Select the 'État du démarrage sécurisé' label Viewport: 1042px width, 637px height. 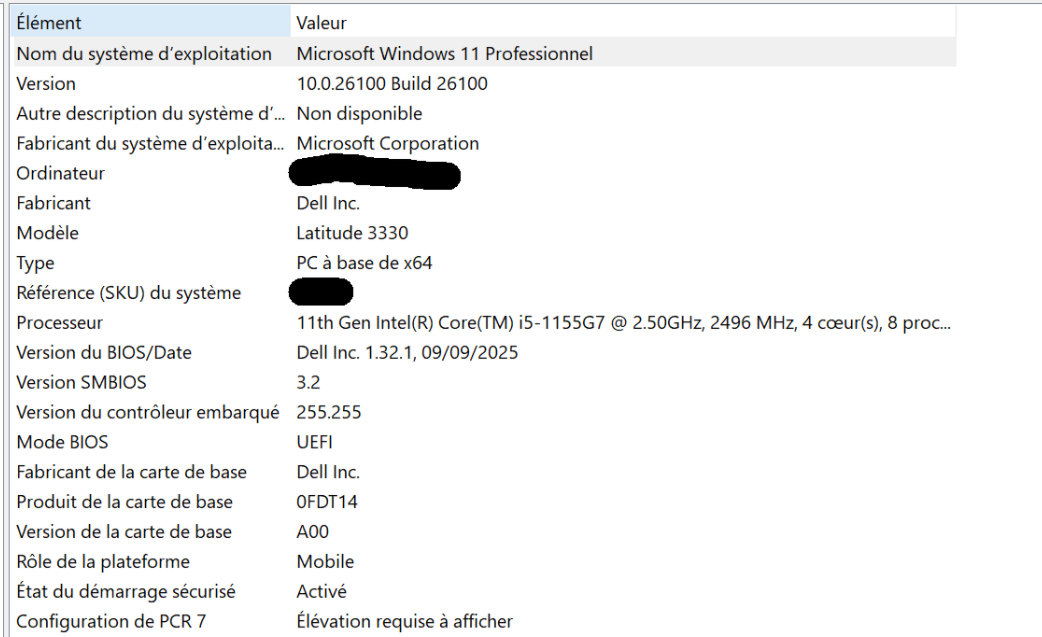[x=126, y=592]
